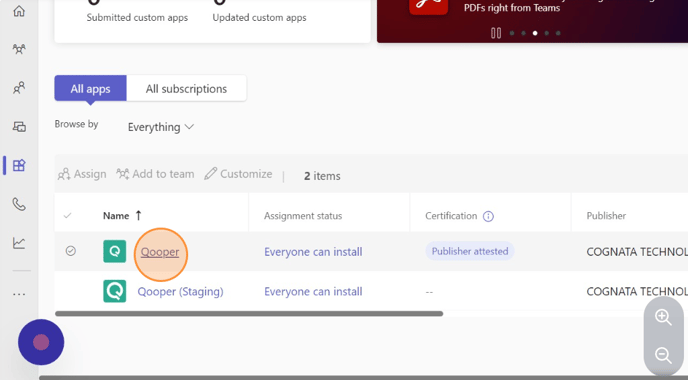This screenshot has height=380, width=688.
Task: Switch to the All apps tab
Action: coord(90,89)
